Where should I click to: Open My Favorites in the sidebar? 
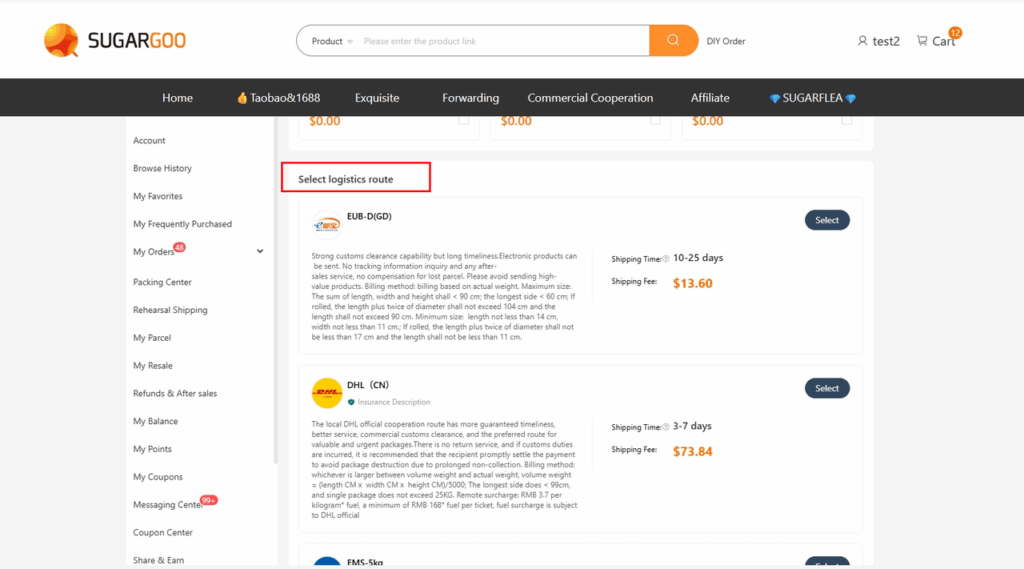[x=158, y=196]
